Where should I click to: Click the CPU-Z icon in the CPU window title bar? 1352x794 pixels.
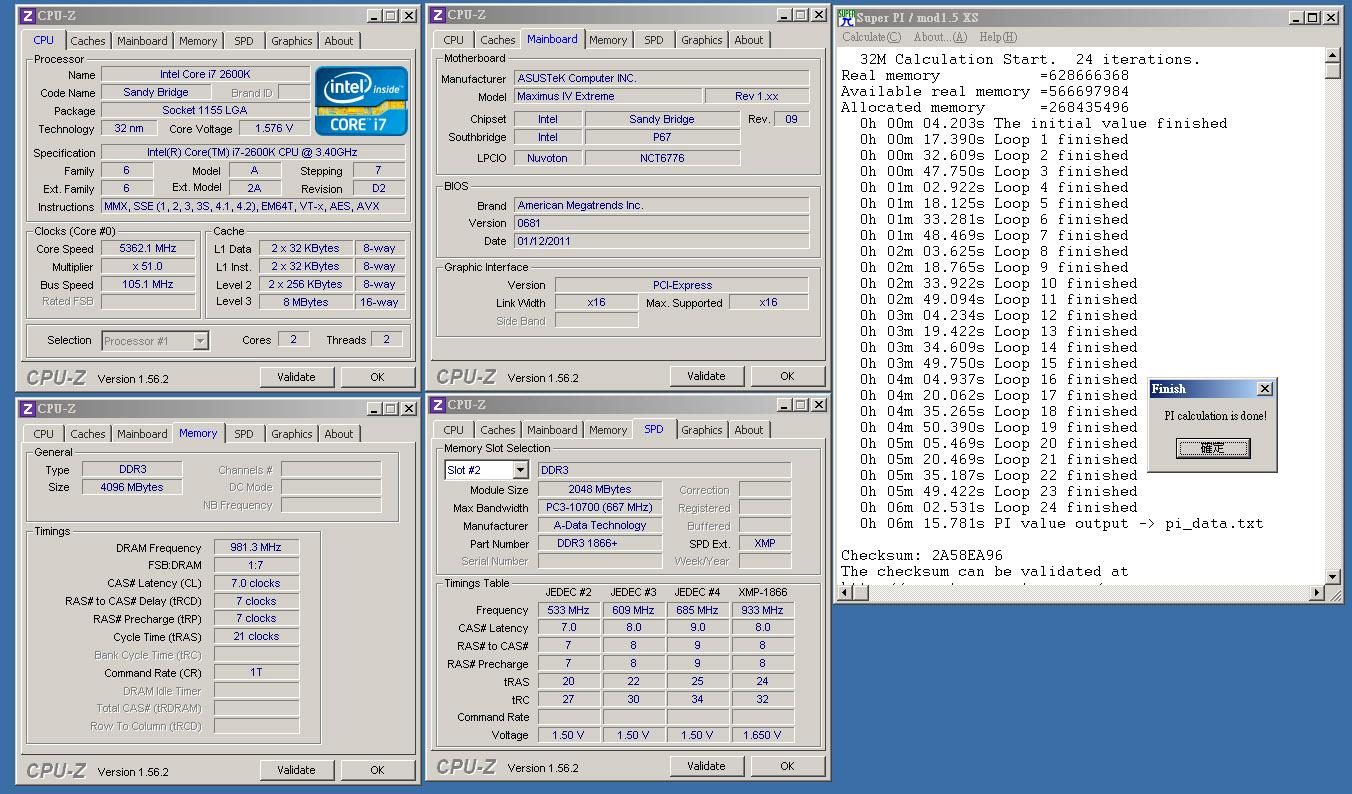[x=27, y=16]
